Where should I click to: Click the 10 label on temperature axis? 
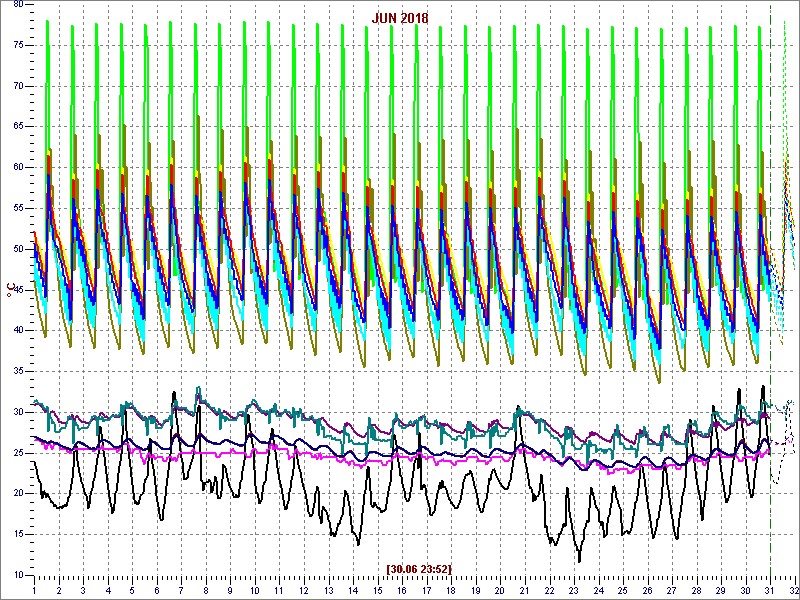tap(17, 575)
